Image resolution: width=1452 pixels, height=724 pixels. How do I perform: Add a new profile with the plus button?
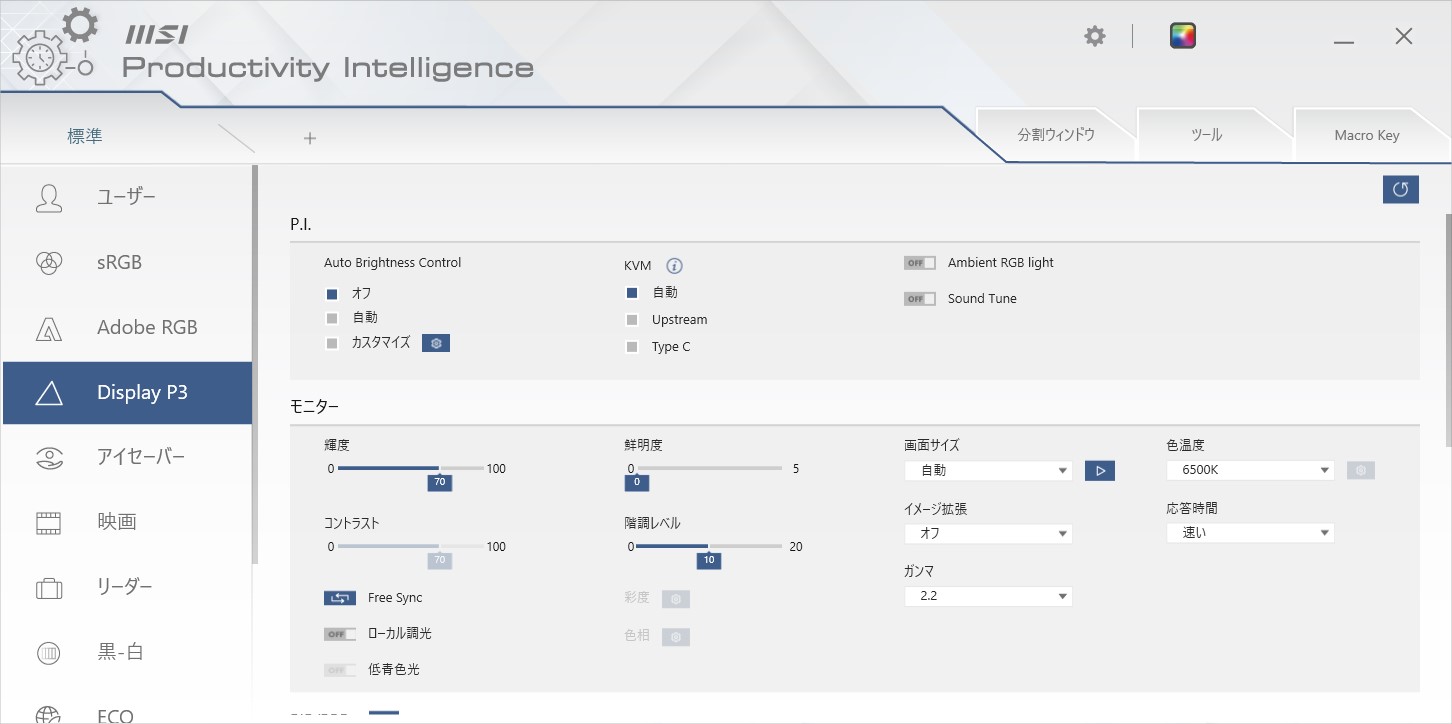(310, 138)
